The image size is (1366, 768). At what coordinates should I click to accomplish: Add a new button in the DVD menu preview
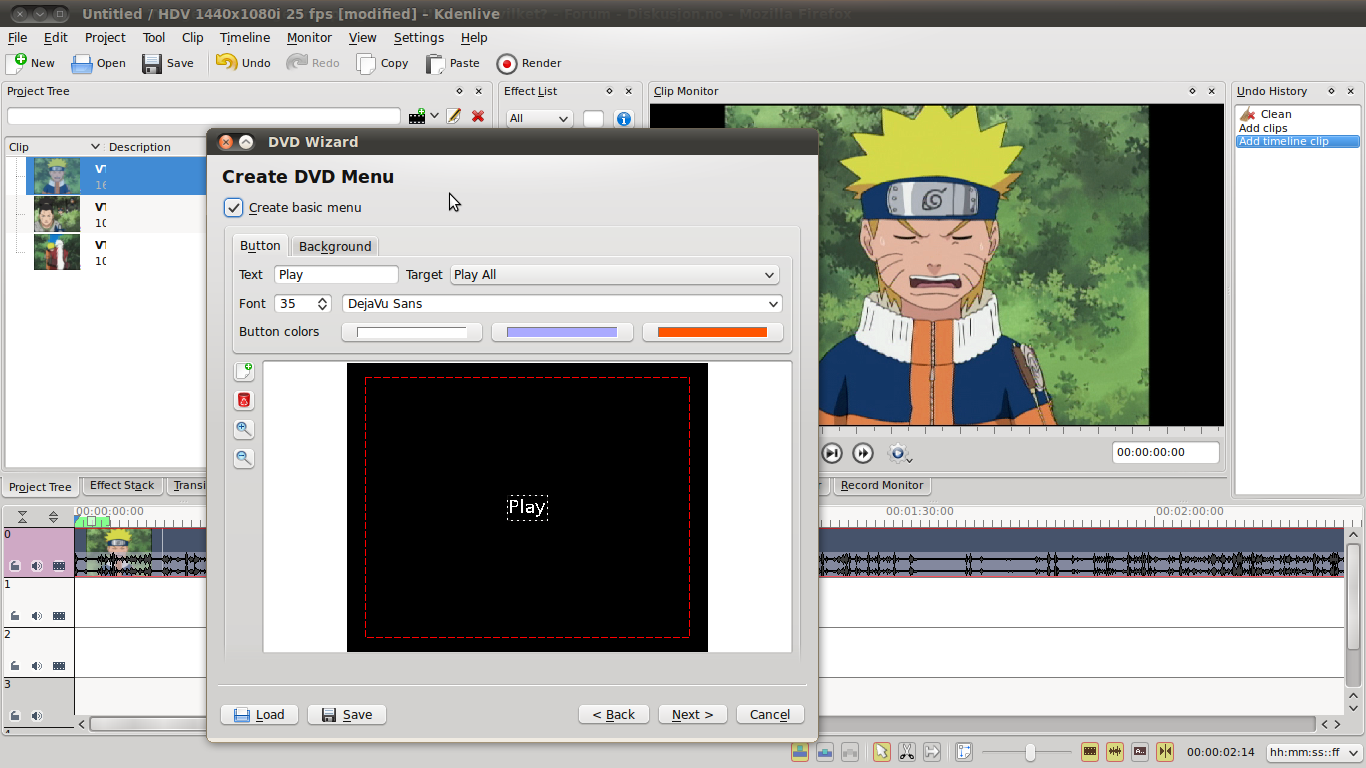point(243,372)
